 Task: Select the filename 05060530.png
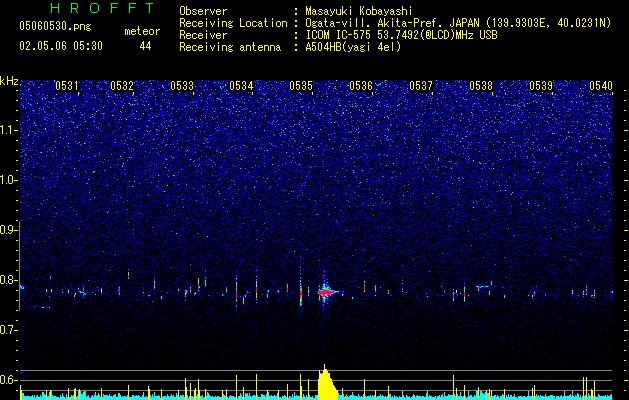click(55, 27)
